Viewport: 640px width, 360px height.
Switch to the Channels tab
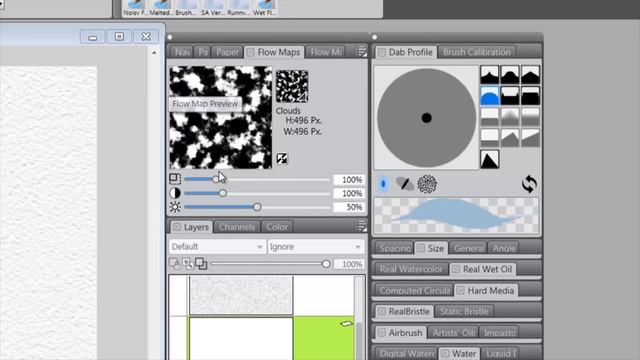point(237,227)
